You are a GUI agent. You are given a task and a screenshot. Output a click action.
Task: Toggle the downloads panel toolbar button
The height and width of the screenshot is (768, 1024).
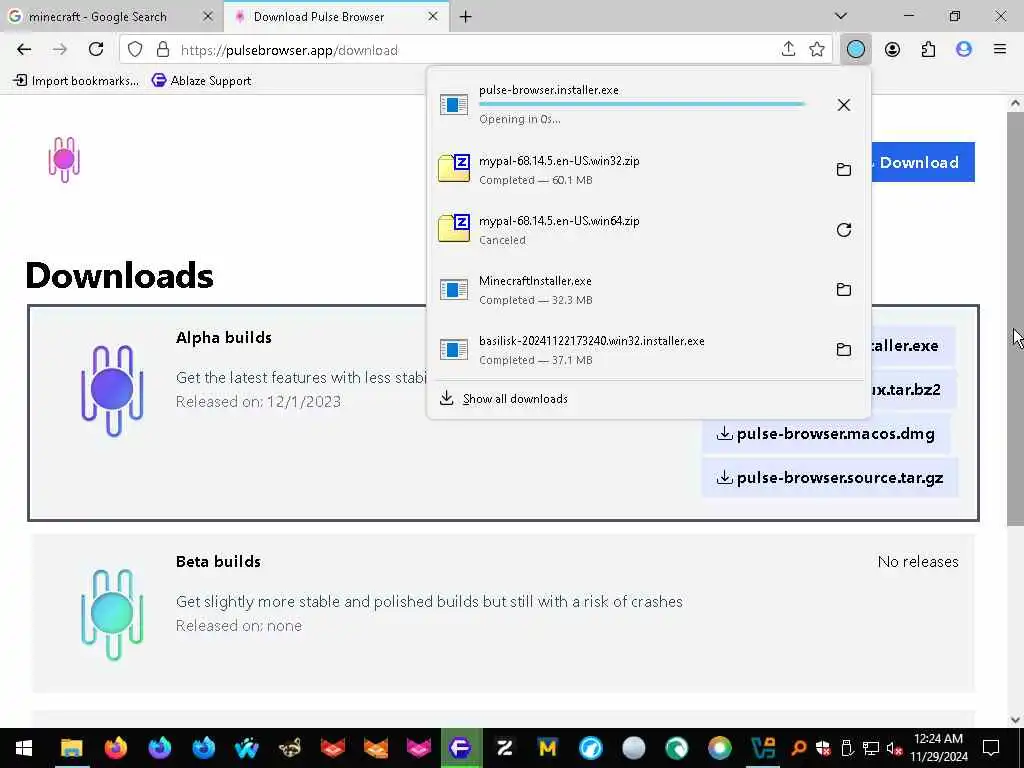856,50
